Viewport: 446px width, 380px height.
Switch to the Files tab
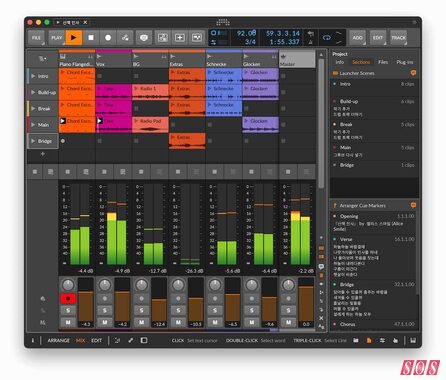383,62
